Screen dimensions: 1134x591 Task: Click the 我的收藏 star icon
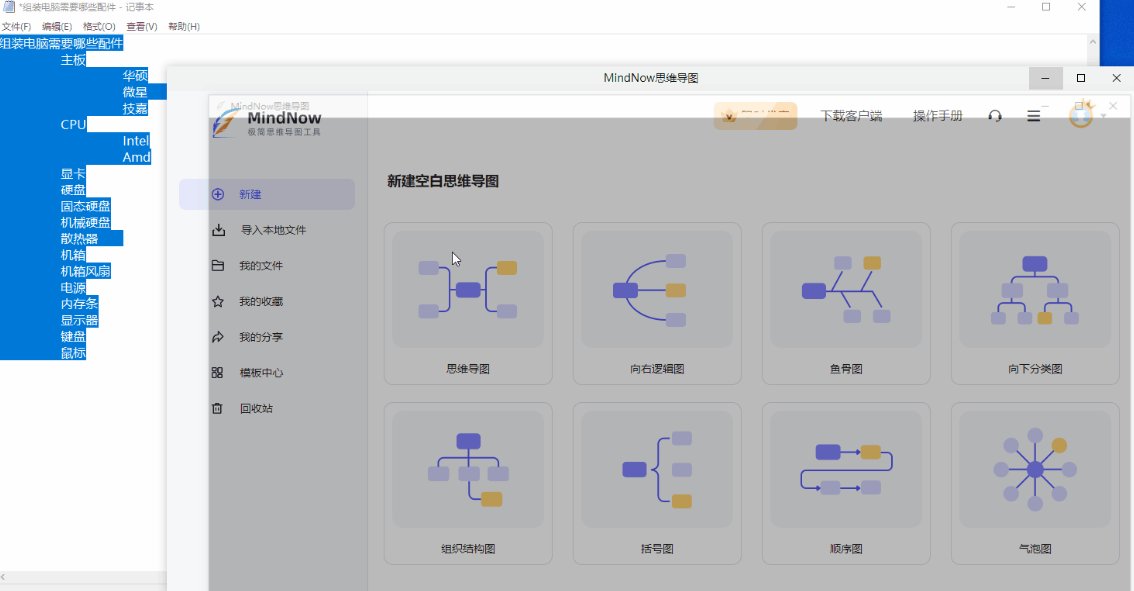218,301
